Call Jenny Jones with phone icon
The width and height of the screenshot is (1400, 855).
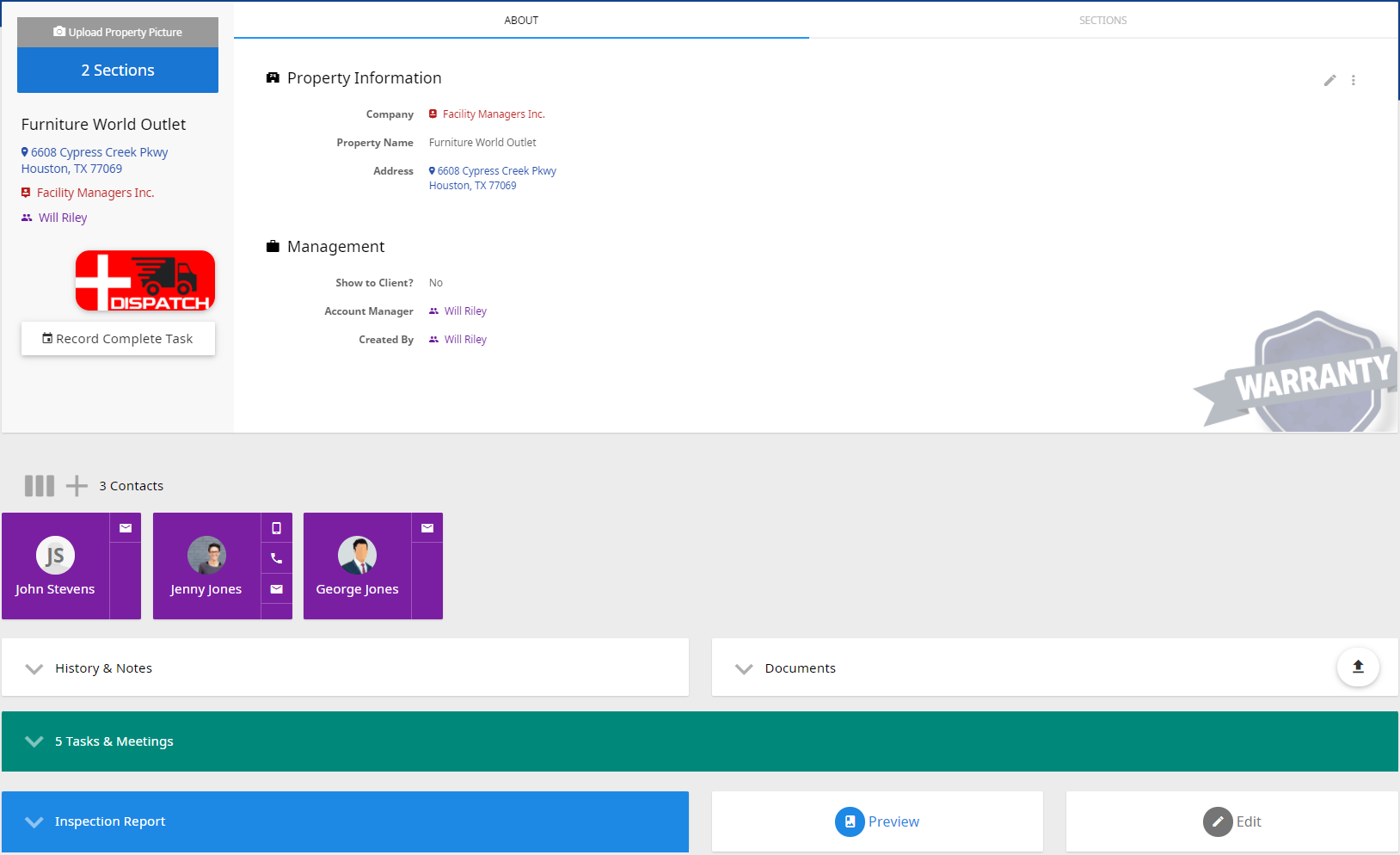276,558
